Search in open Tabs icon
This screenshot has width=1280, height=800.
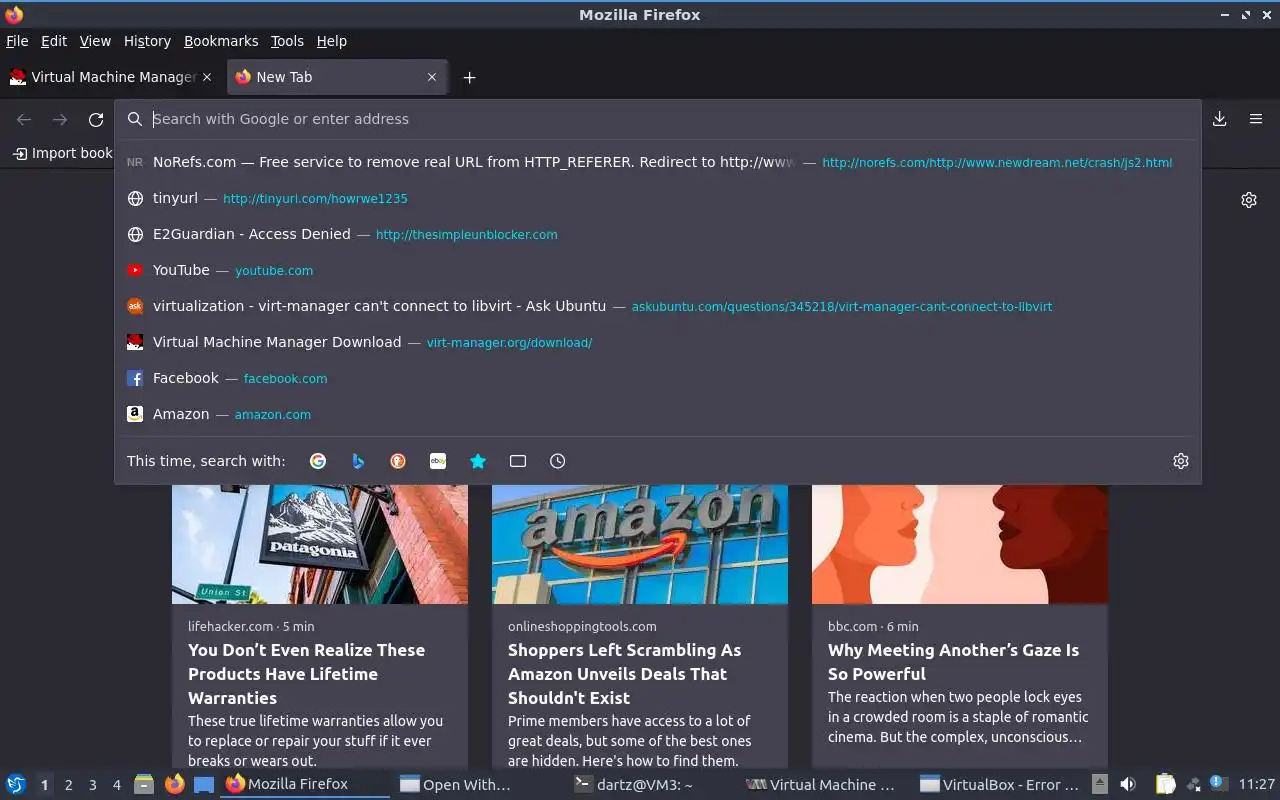[x=518, y=461]
